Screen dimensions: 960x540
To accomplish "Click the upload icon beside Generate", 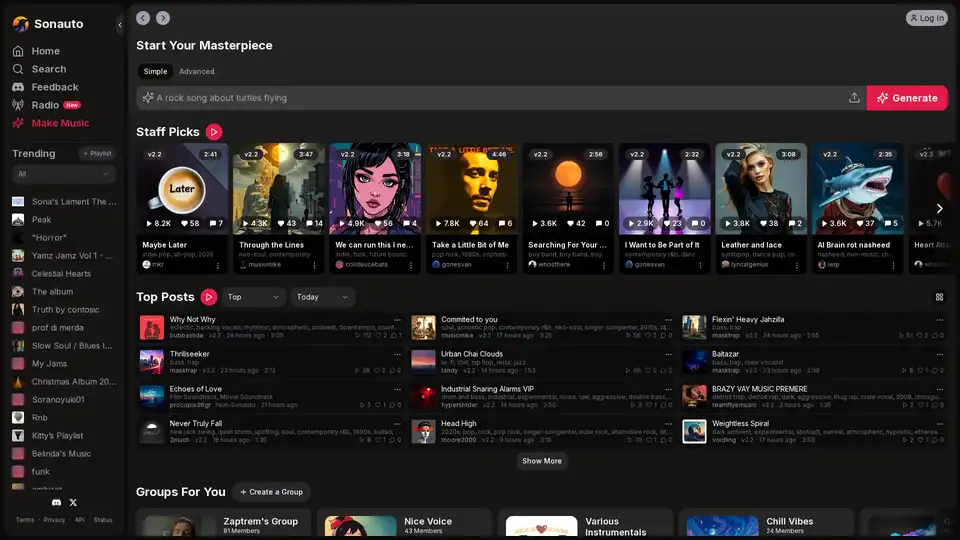I will (854, 98).
